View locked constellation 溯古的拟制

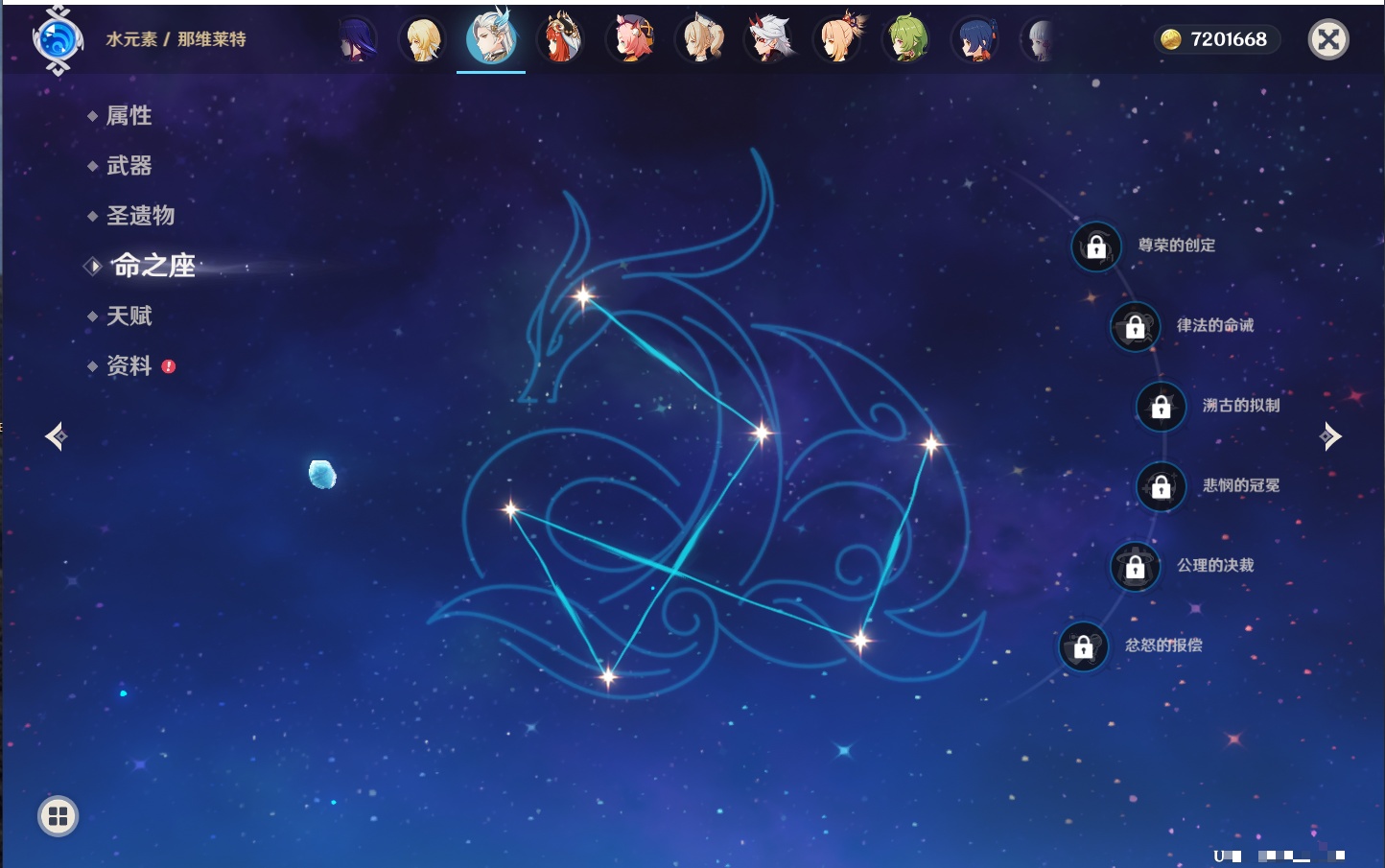tap(1161, 407)
